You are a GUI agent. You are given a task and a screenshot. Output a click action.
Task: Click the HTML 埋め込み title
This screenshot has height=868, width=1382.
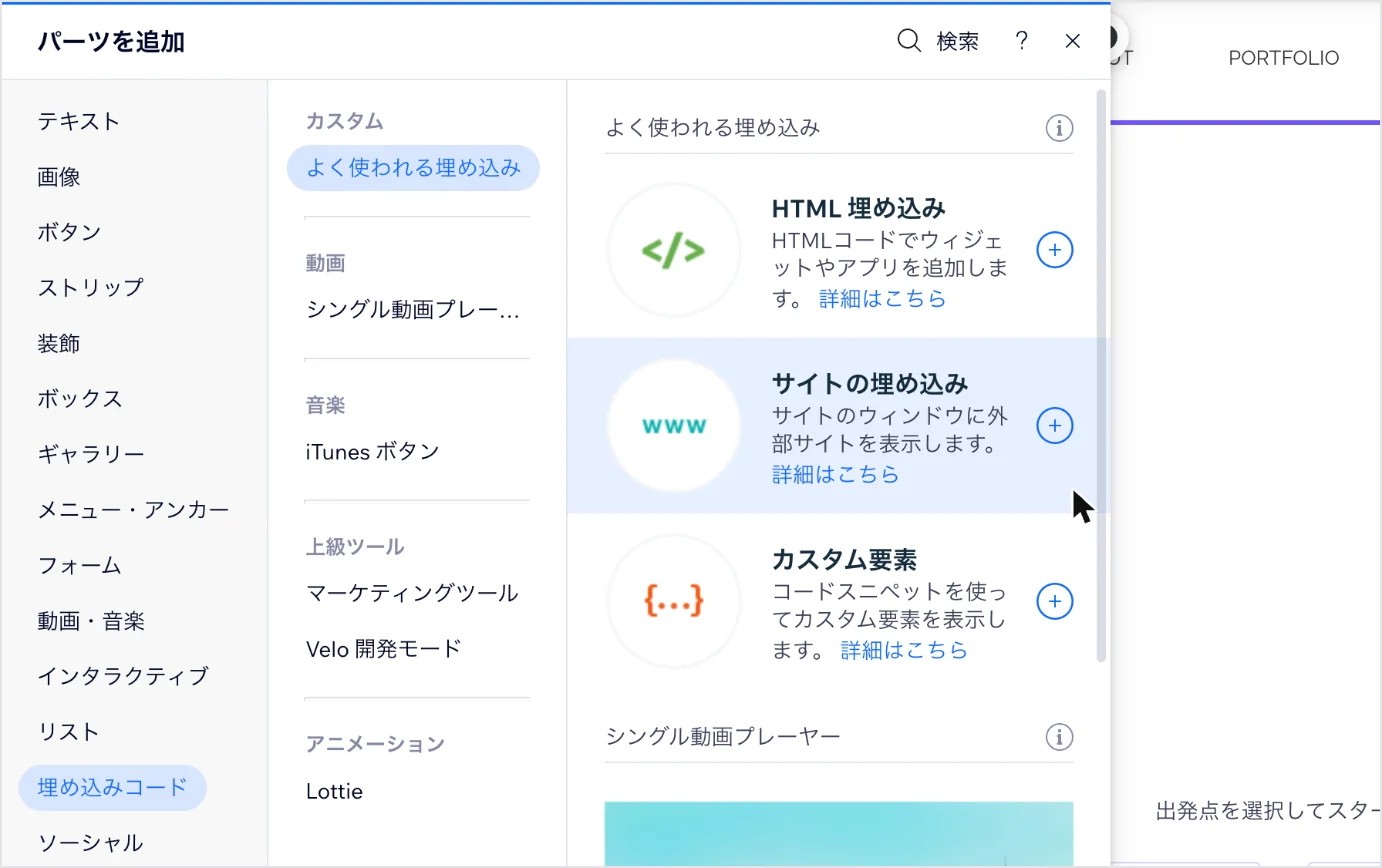pos(859,208)
